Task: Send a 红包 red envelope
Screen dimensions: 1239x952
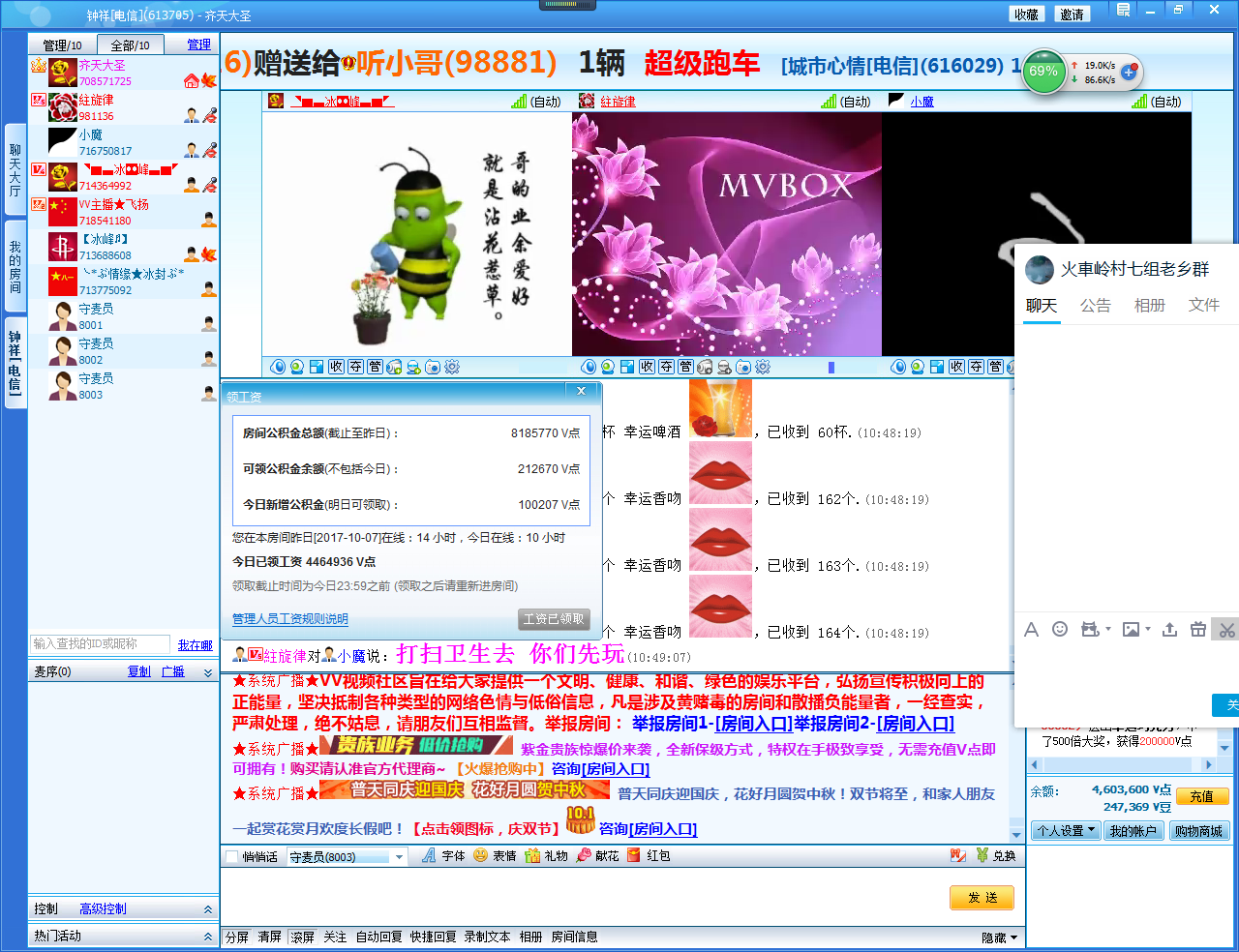Action: pyautogui.click(x=648, y=856)
